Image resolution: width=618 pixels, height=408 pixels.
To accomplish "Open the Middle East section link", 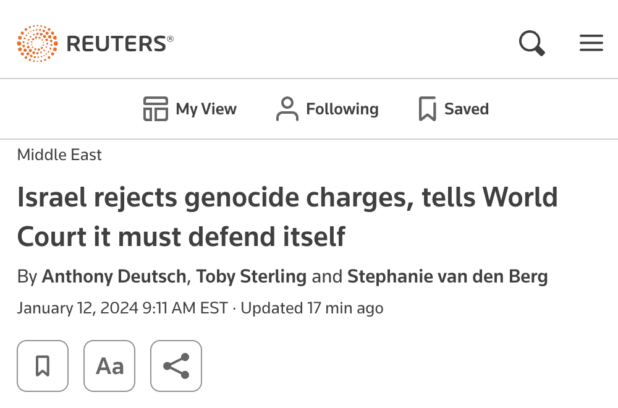I will point(59,155).
